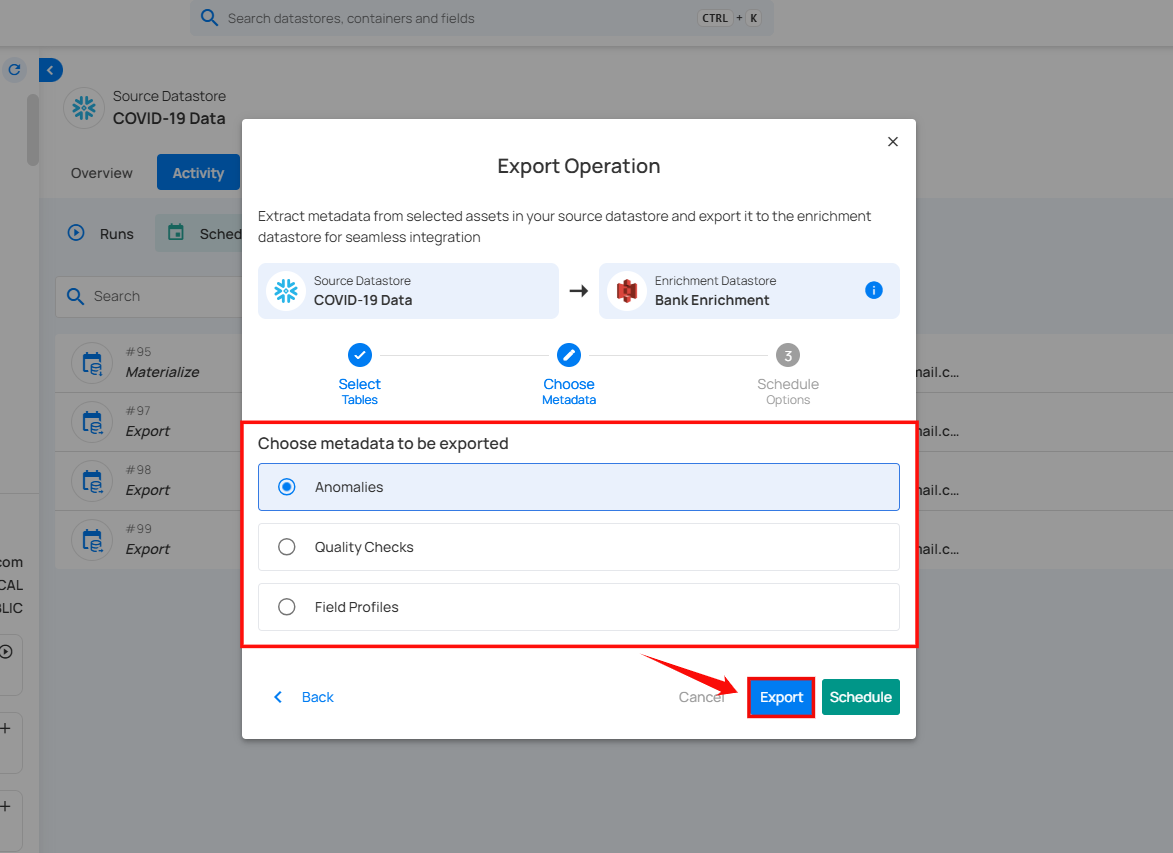1173x853 pixels.
Task: Open step 3 Schedule Options
Action: click(x=788, y=355)
